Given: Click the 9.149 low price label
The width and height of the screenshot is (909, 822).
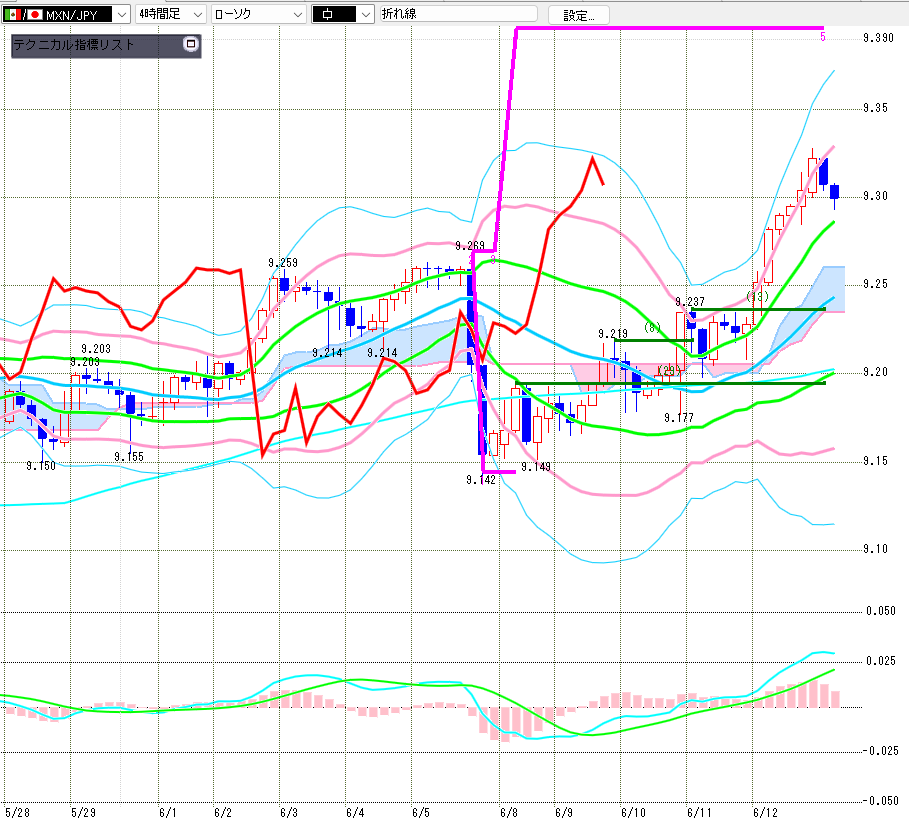Looking at the screenshot, I should [x=536, y=467].
